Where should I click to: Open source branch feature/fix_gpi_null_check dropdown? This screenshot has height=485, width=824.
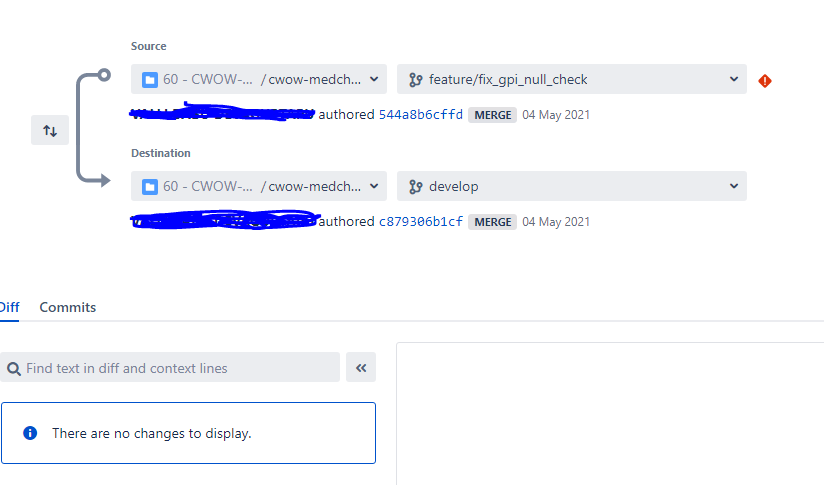pyautogui.click(x=572, y=79)
